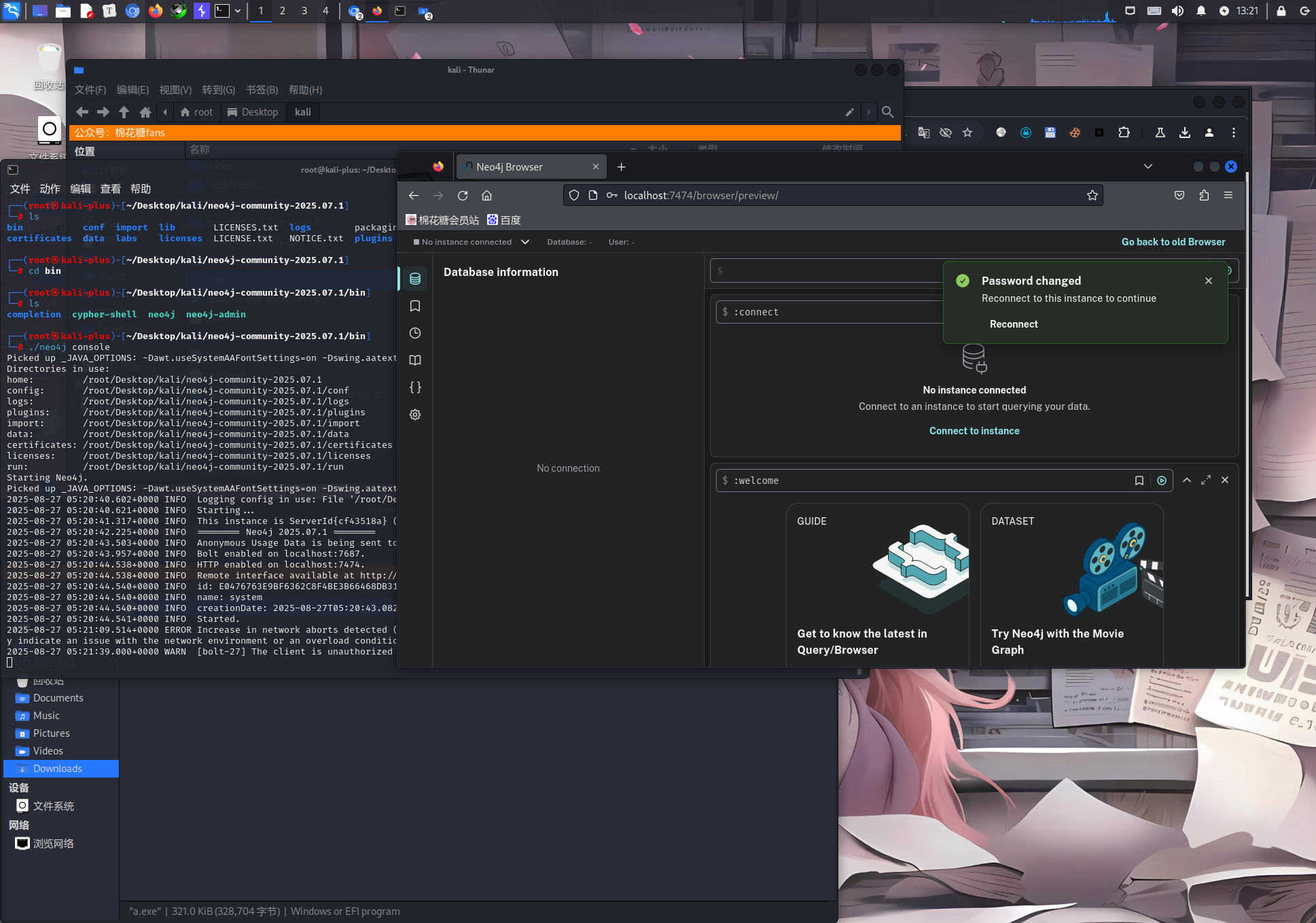Image resolution: width=1316 pixels, height=923 pixels.
Task: Open Neo4j Browser settings gear icon
Action: [415, 415]
